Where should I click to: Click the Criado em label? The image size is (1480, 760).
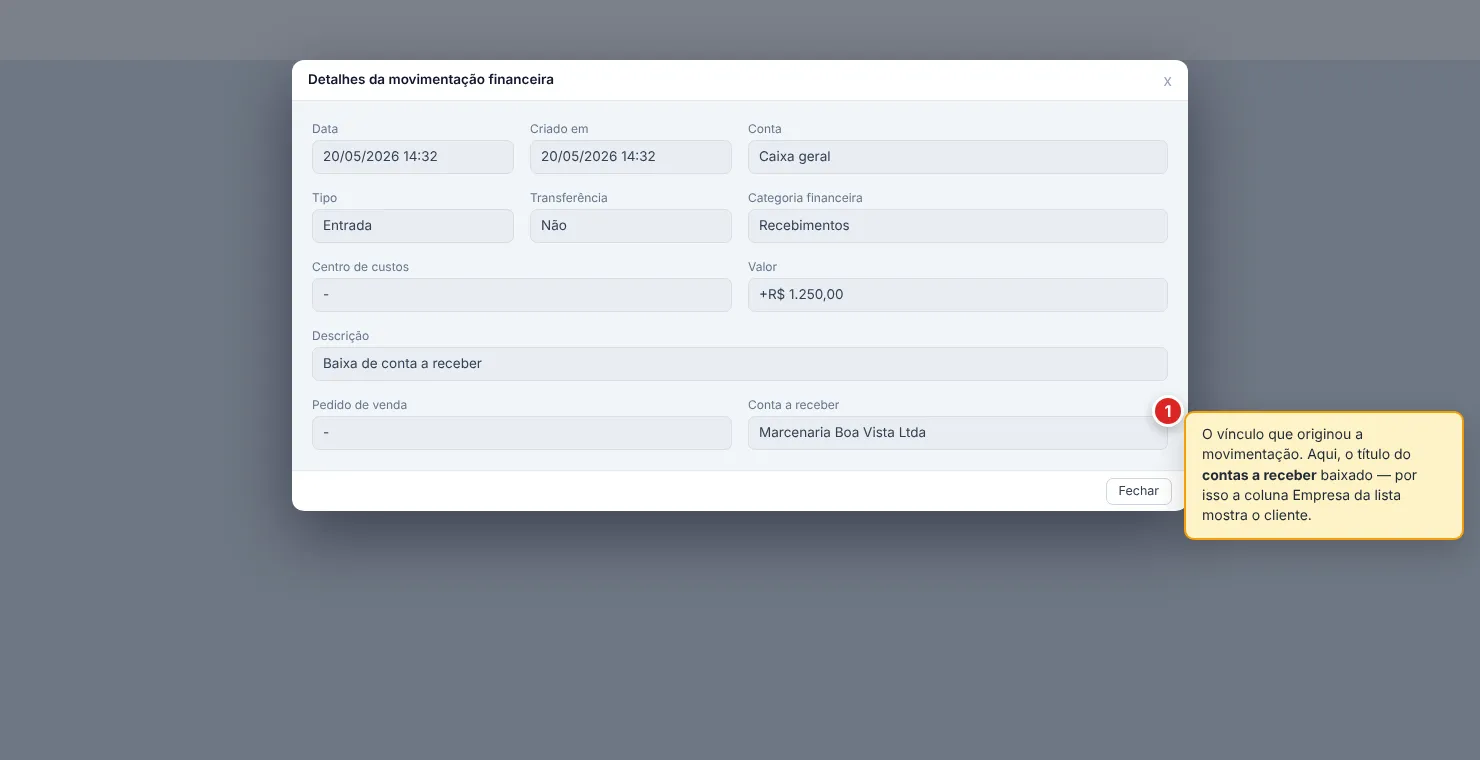(x=559, y=129)
